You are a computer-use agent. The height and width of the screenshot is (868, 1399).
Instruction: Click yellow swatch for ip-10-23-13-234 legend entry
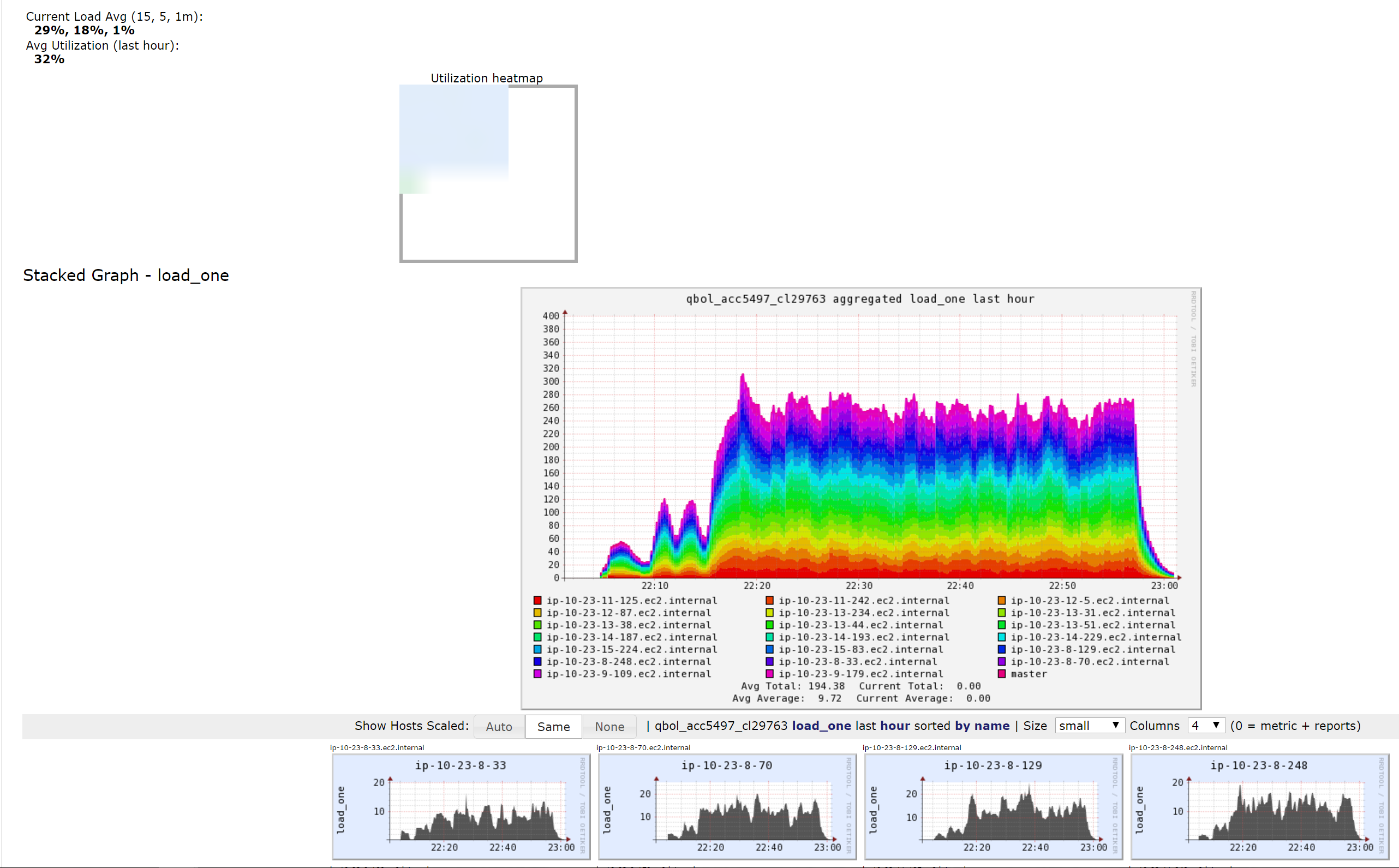coord(769,613)
